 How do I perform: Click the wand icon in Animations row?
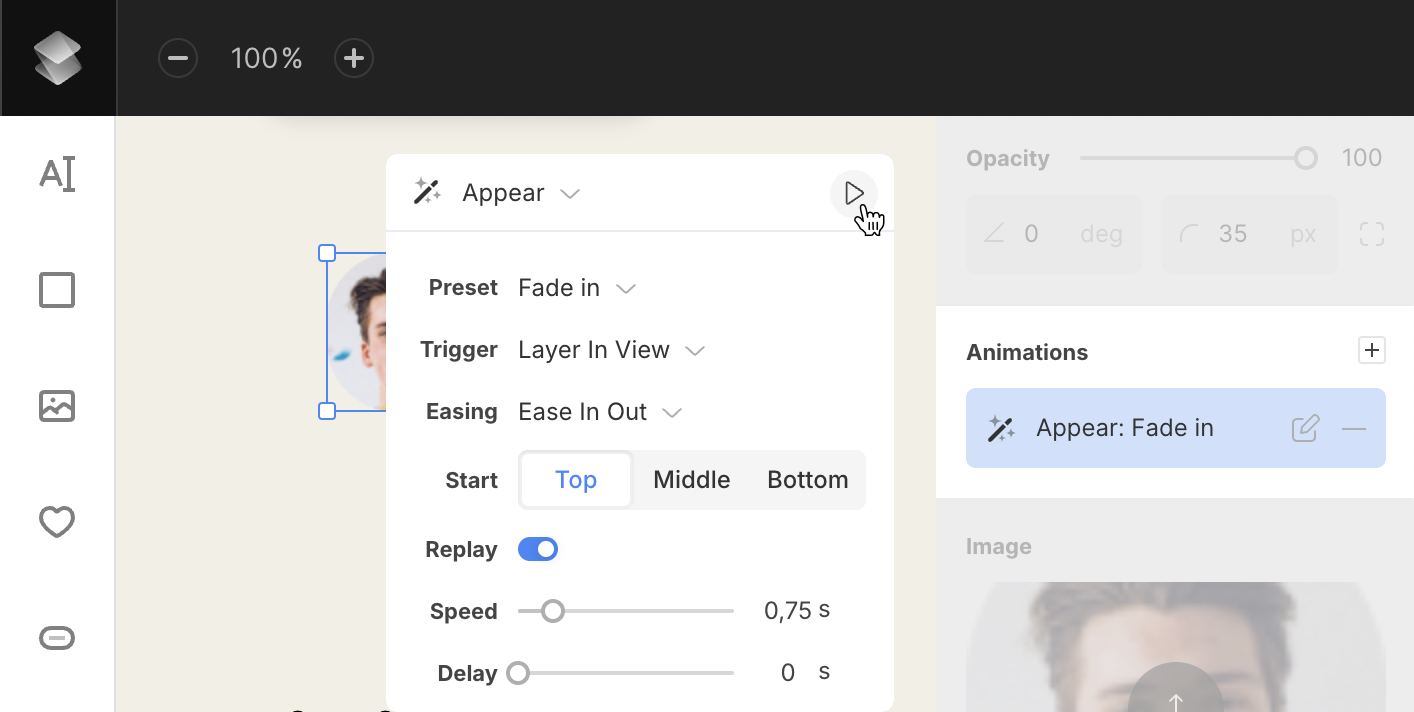click(x=1001, y=429)
